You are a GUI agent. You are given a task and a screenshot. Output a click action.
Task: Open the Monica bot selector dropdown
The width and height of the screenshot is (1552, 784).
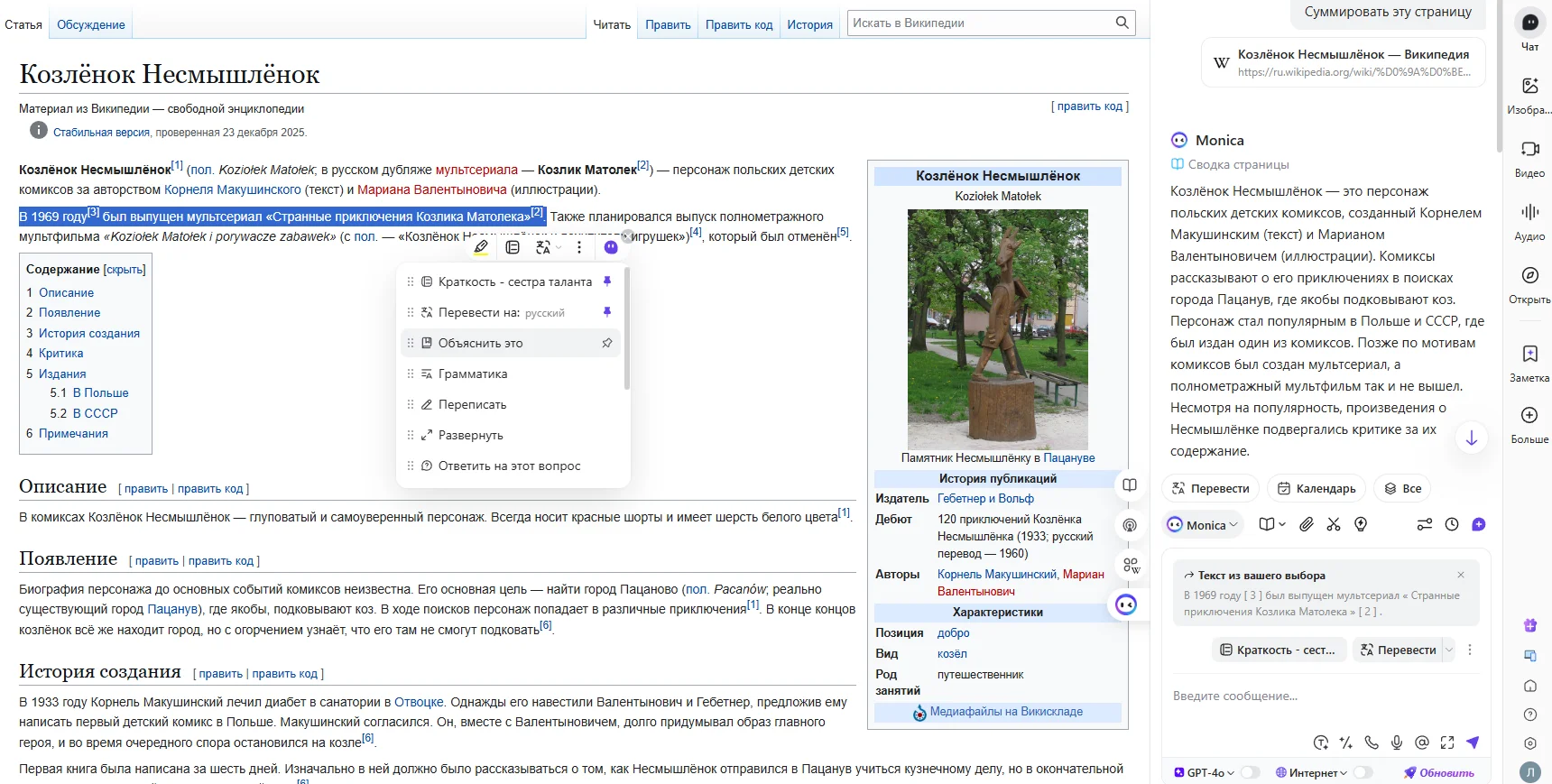(x=1203, y=524)
